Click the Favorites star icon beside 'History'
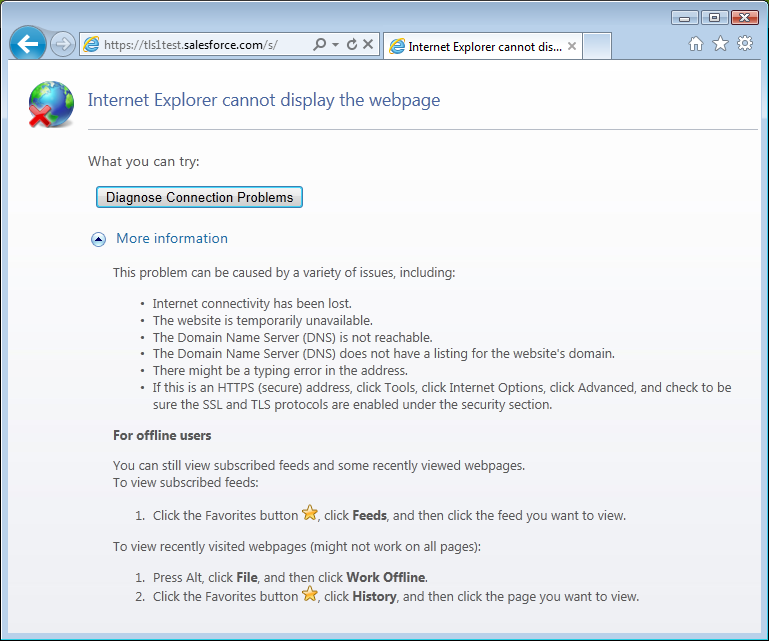This screenshot has height=641, width=769. click(x=309, y=594)
